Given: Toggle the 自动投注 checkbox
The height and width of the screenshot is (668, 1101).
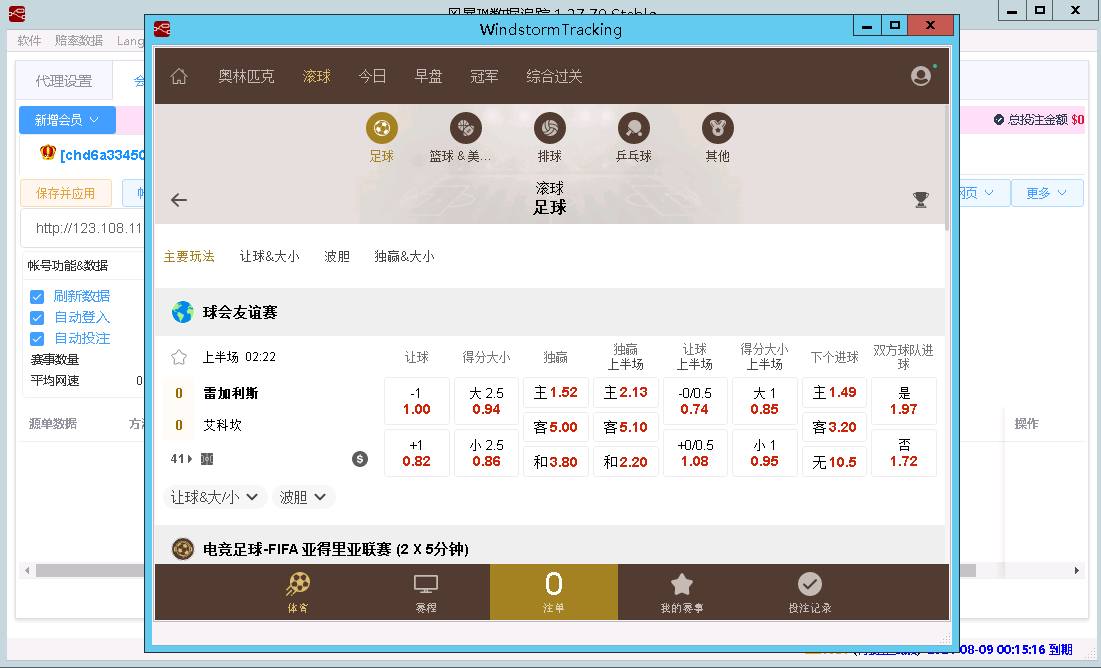Looking at the screenshot, I should (37, 339).
